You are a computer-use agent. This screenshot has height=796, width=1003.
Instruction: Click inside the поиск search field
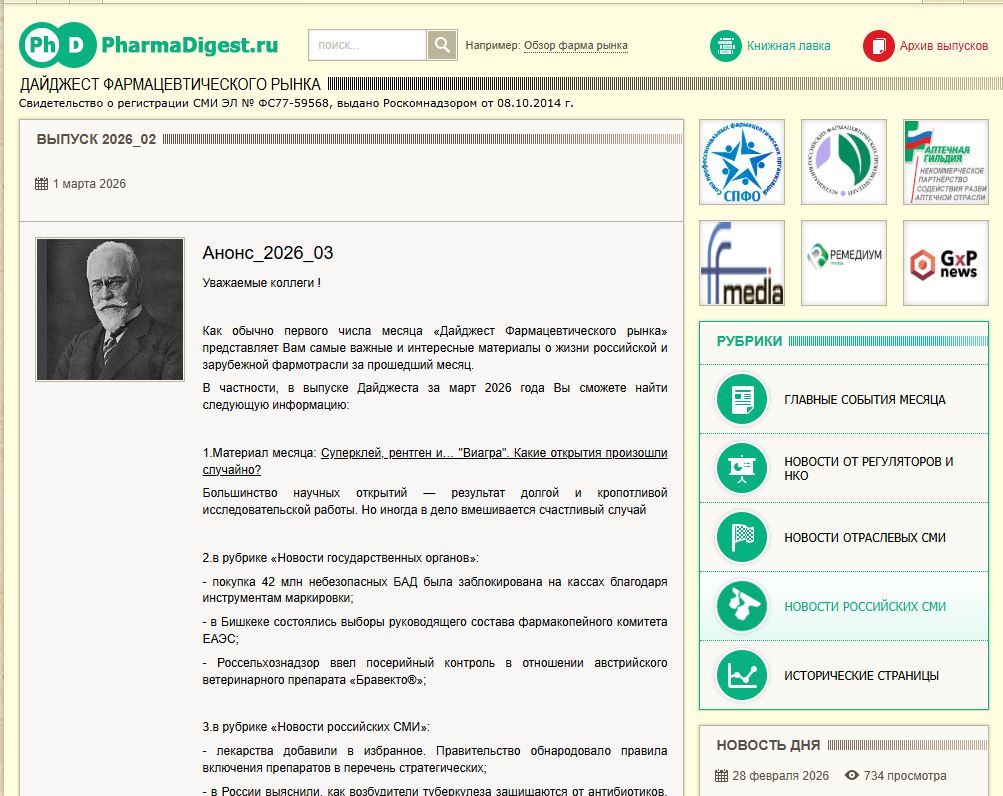tap(365, 45)
